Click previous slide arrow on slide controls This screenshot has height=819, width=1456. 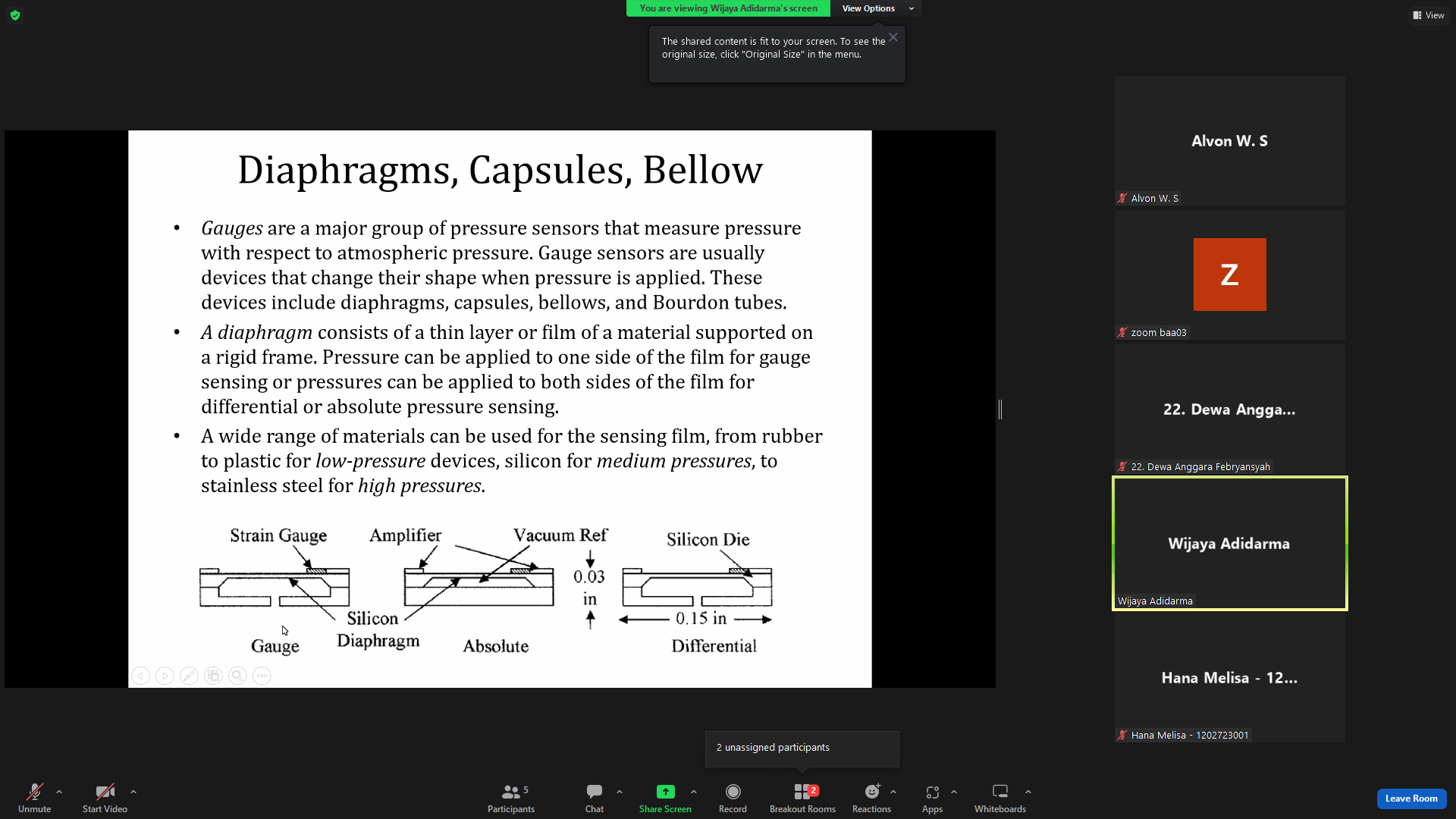click(140, 676)
